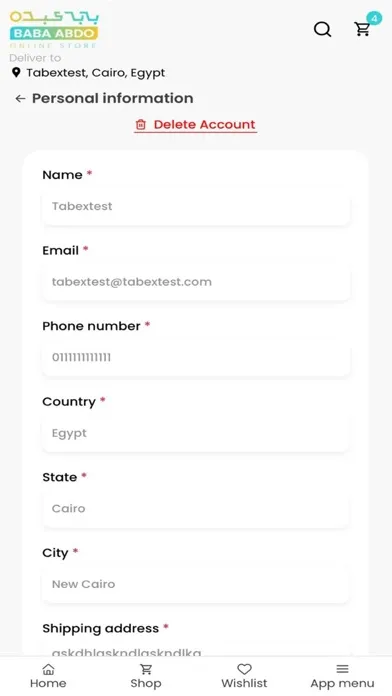Viewport: 392px width, 696px height.
Task: Go back using the arrow beside Personal information
Action: [20, 99]
